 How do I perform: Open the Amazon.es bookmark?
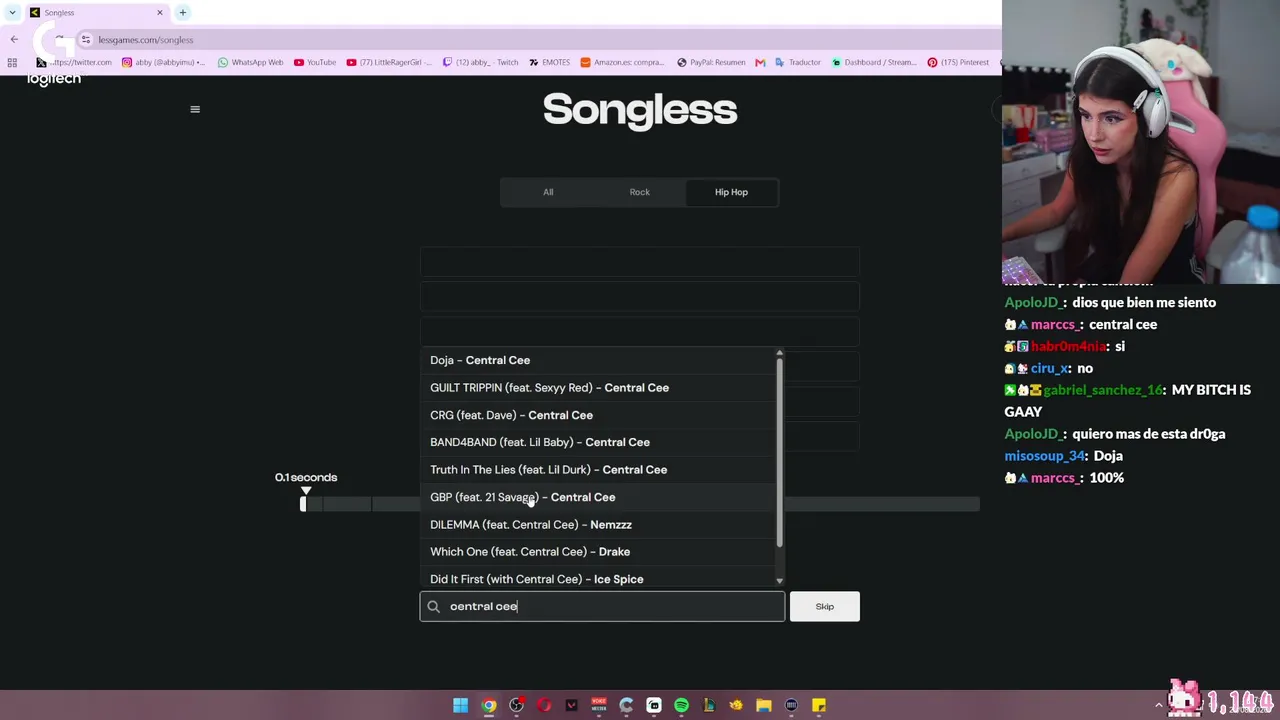click(x=622, y=62)
